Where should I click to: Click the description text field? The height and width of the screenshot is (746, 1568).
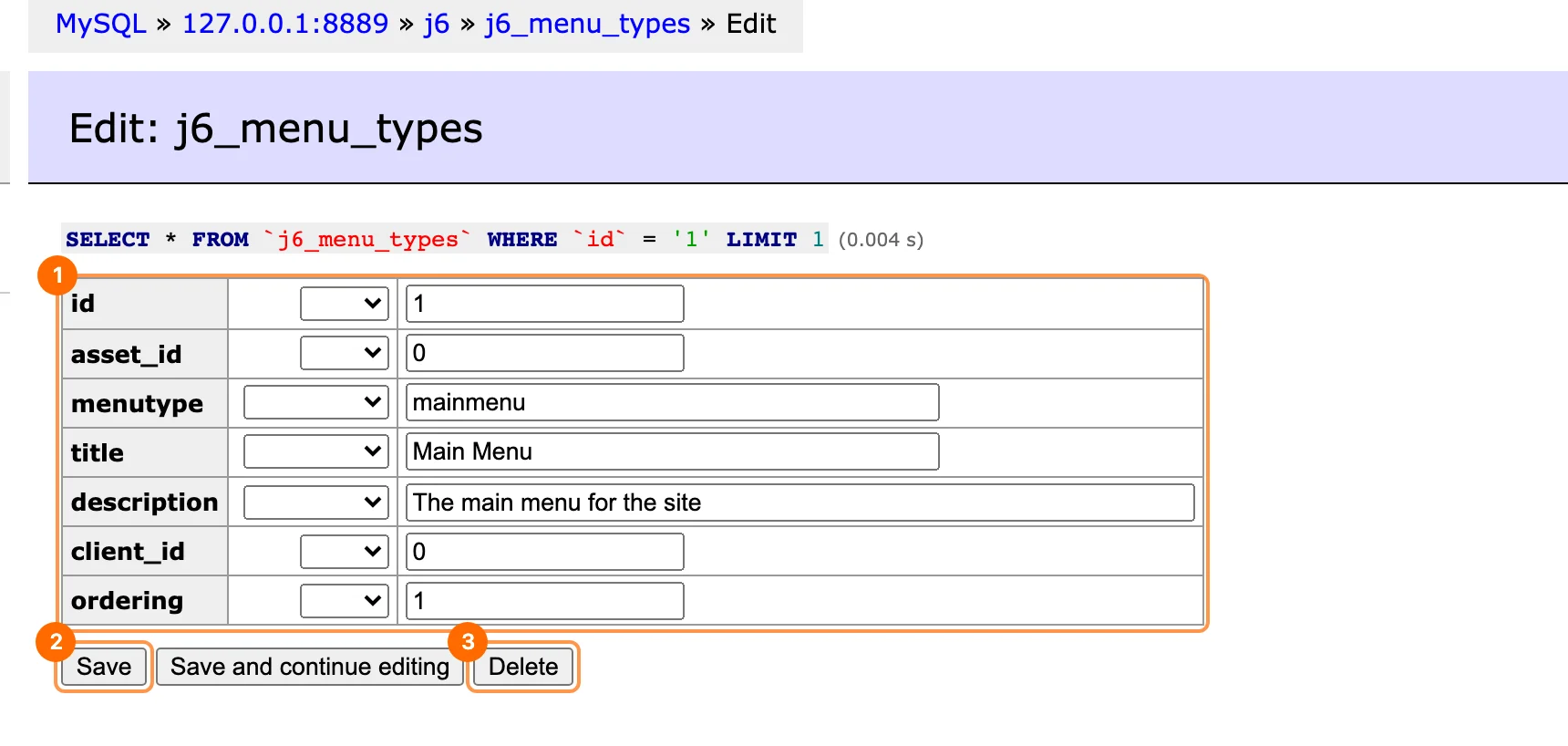click(800, 503)
